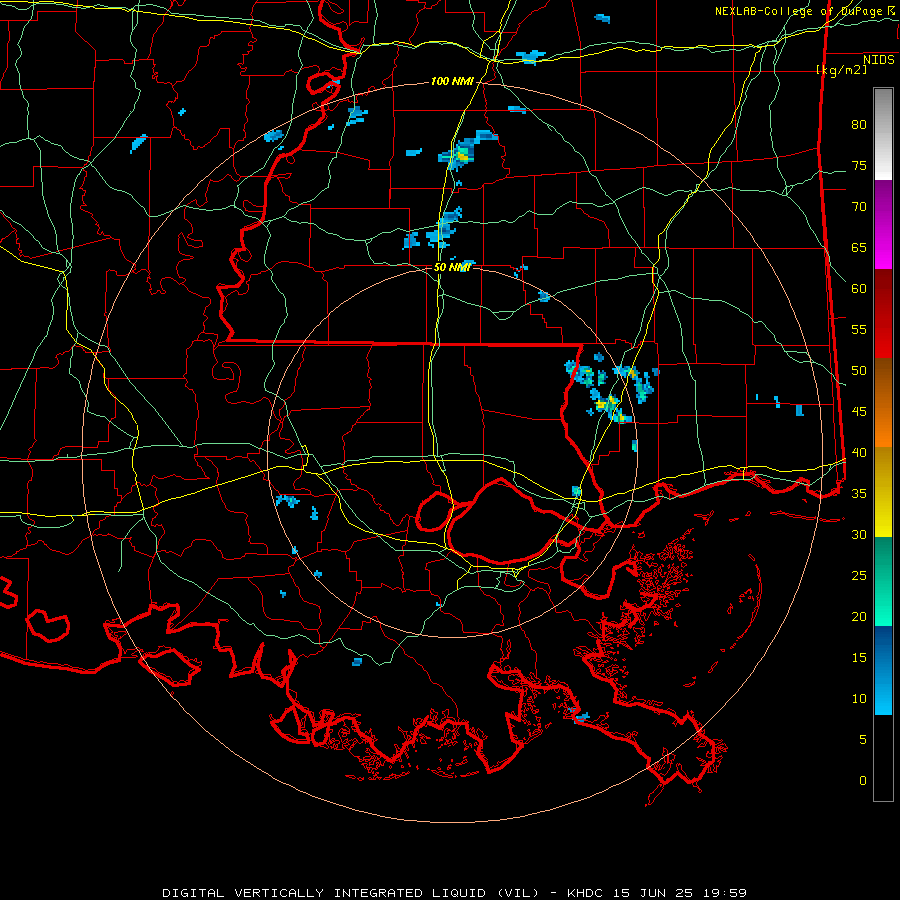Screen dimensions: 900x900
Task: Click the yellow-olive segment of the color bar
Action: point(883,492)
